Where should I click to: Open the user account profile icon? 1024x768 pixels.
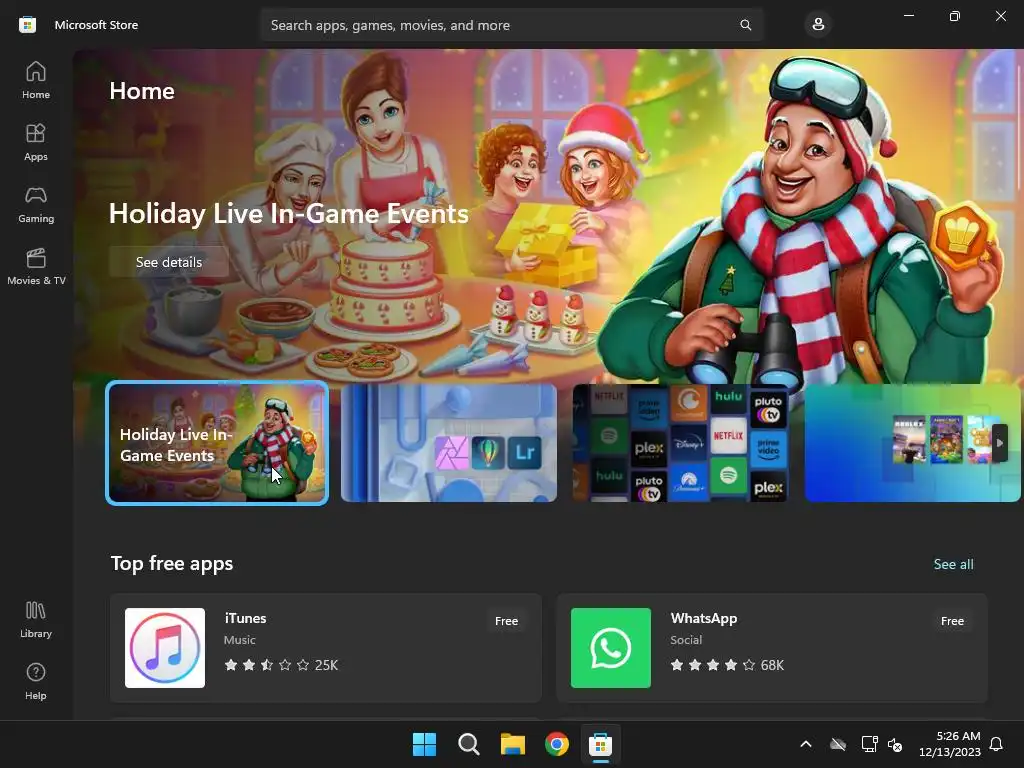(x=818, y=25)
